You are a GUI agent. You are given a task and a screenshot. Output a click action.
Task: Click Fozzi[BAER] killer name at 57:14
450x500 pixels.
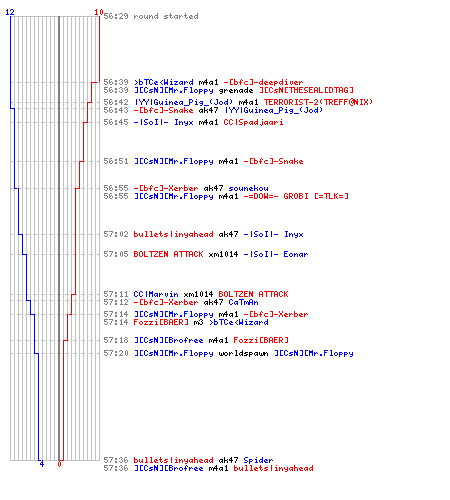pyautogui.click(x=161, y=322)
